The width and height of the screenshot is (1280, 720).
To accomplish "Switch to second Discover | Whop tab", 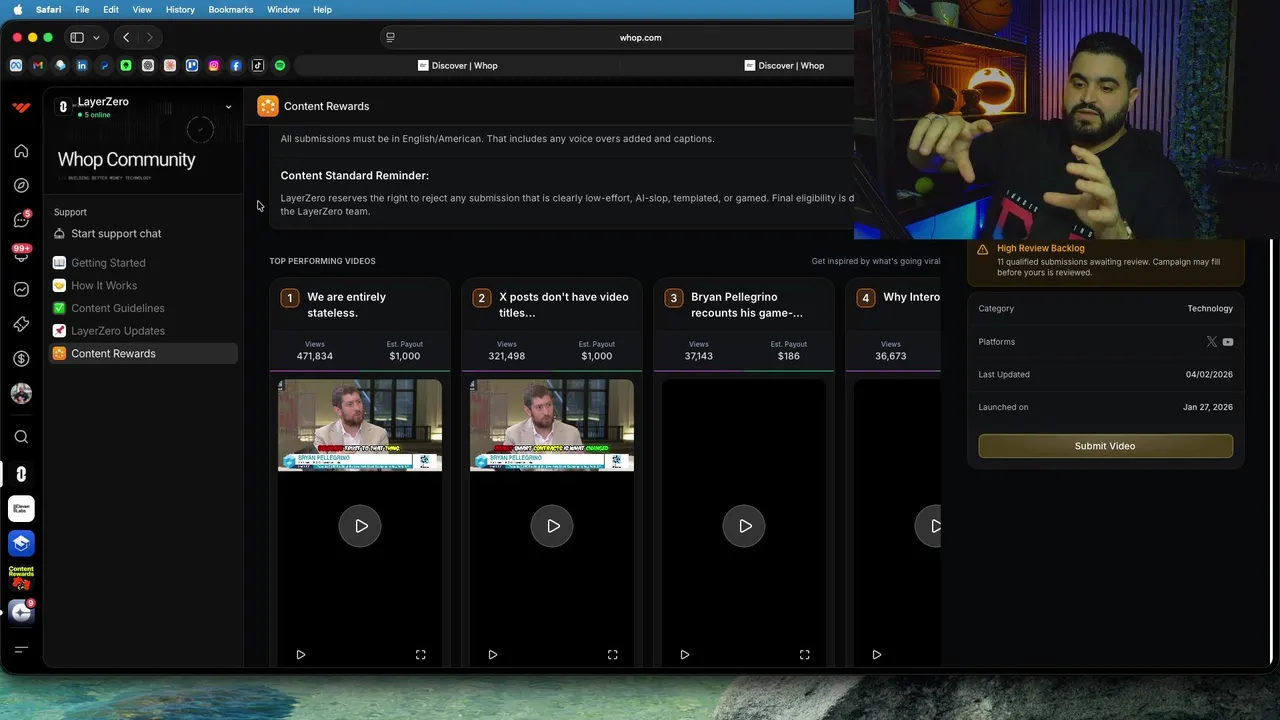I will [784, 66].
